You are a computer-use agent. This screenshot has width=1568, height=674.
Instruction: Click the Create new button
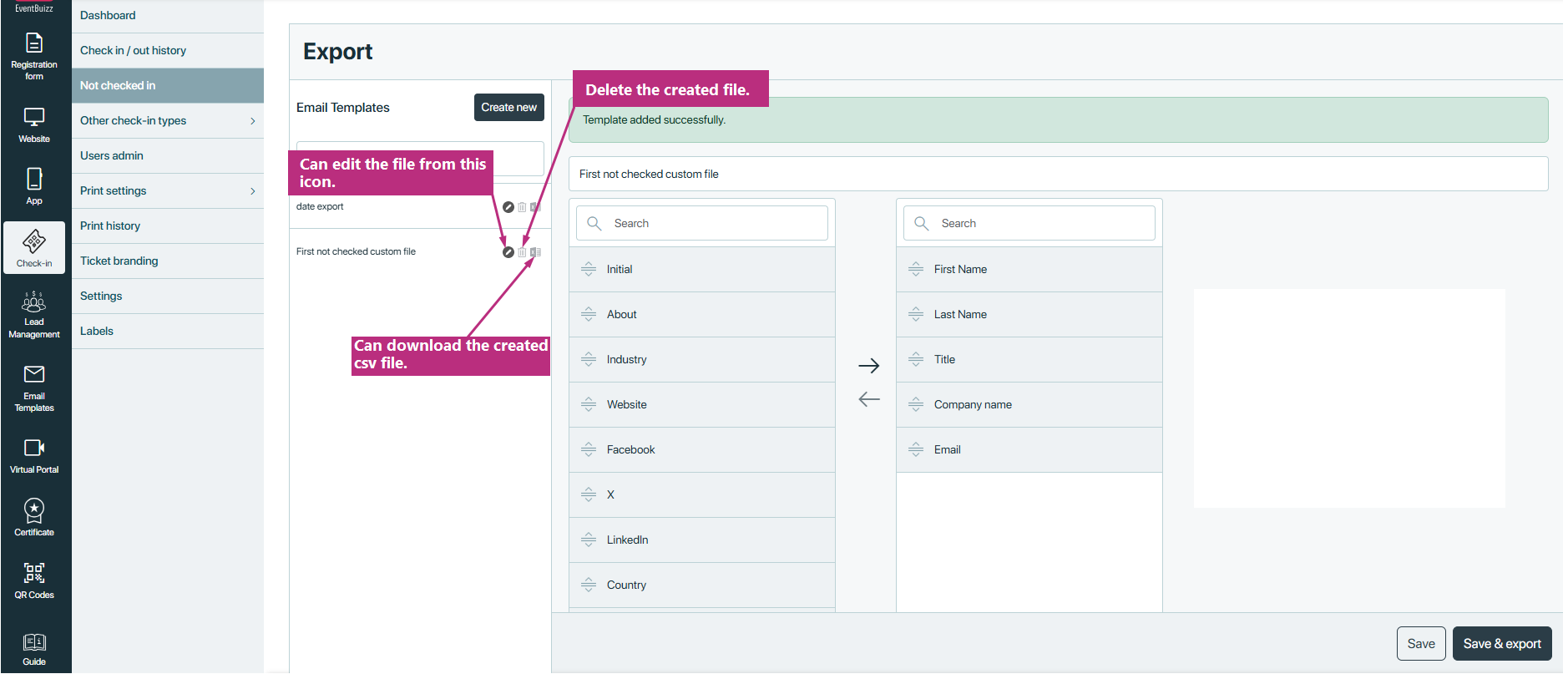coord(508,108)
